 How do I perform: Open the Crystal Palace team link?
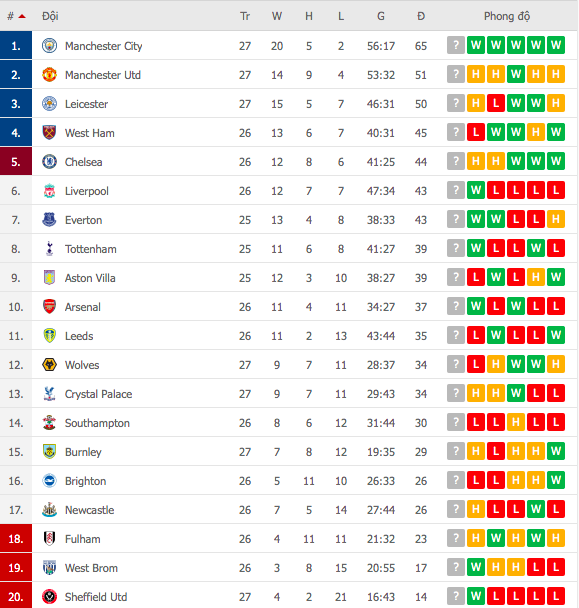coord(99,394)
